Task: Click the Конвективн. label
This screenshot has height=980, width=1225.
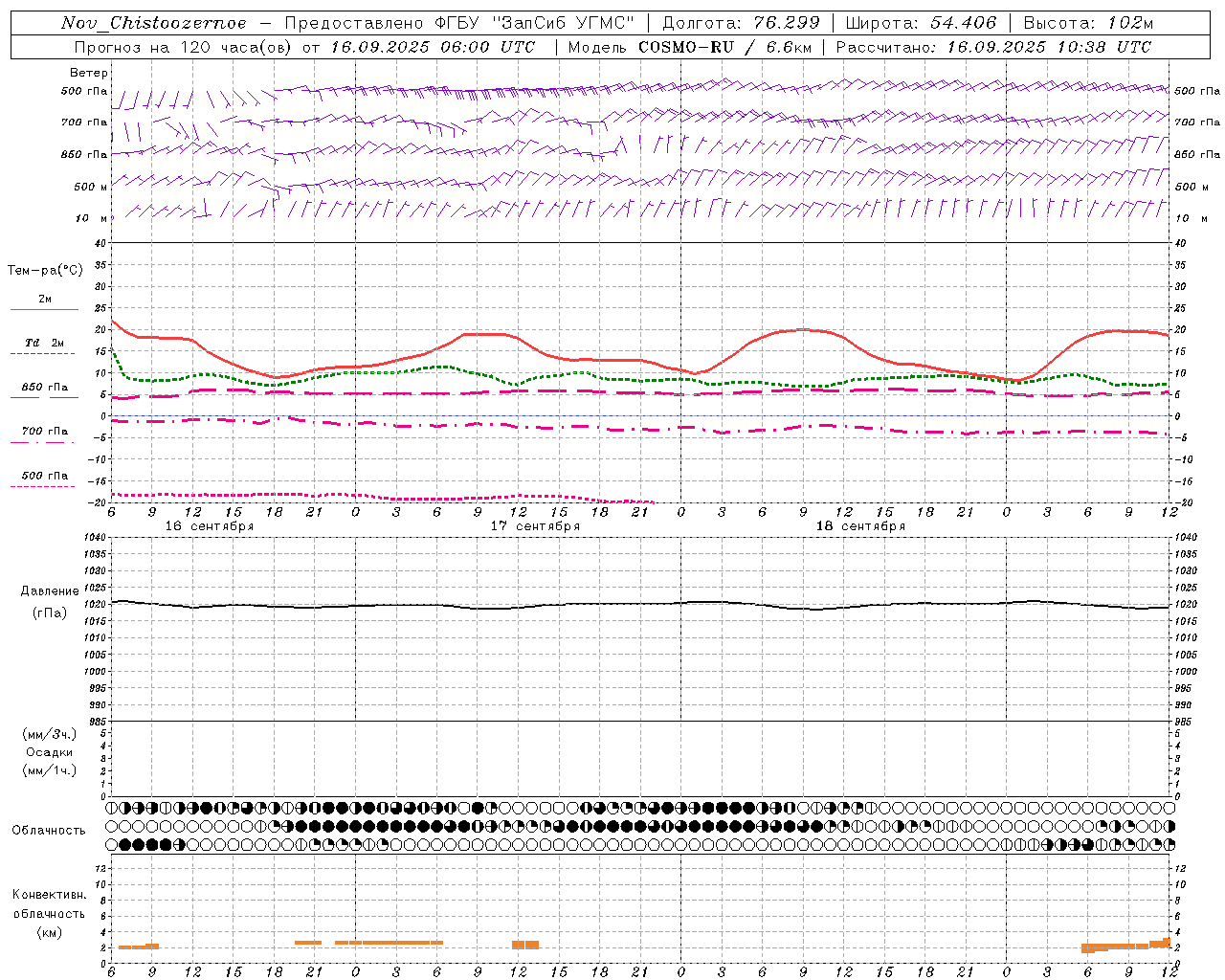Action: pyautogui.click(x=49, y=894)
